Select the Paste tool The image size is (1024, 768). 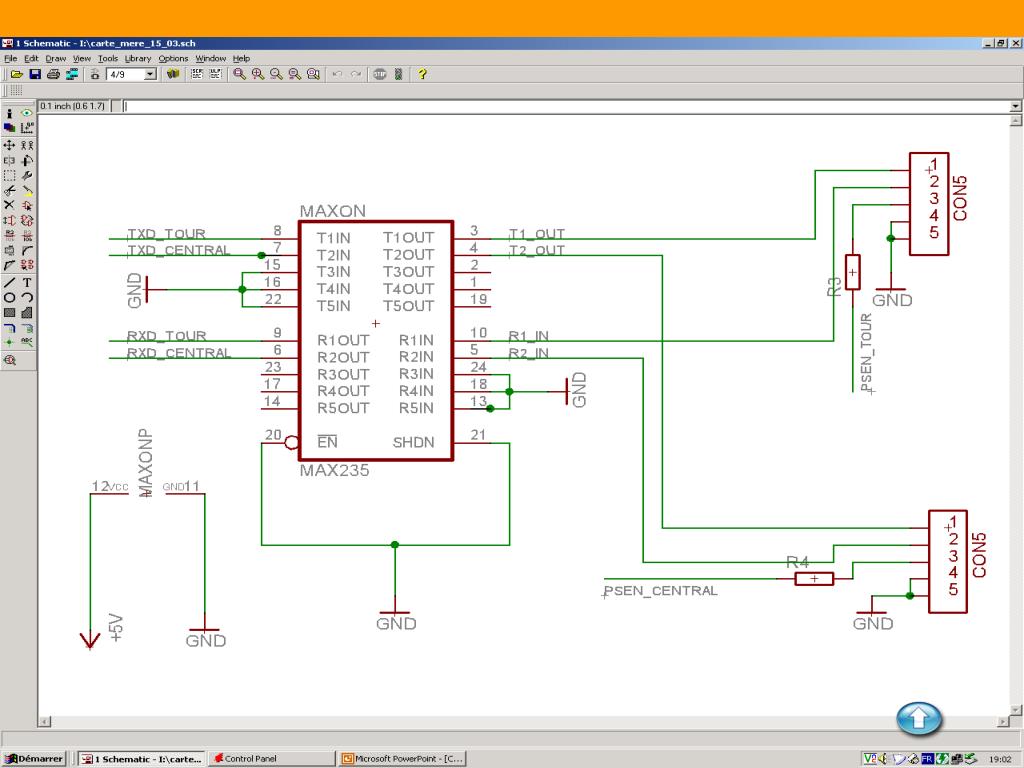(27, 191)
